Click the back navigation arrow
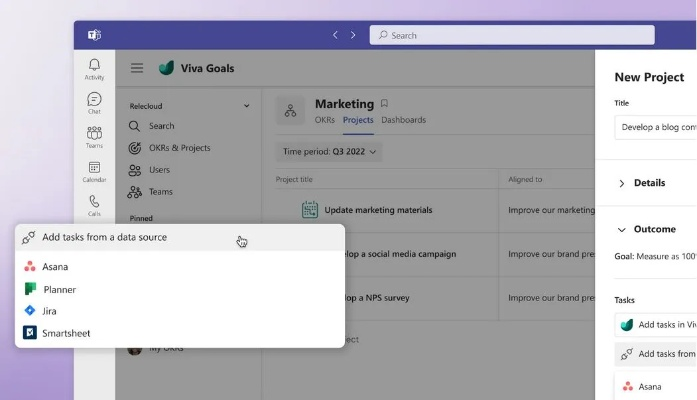697x400 pixels. click(x=335, y=35)
